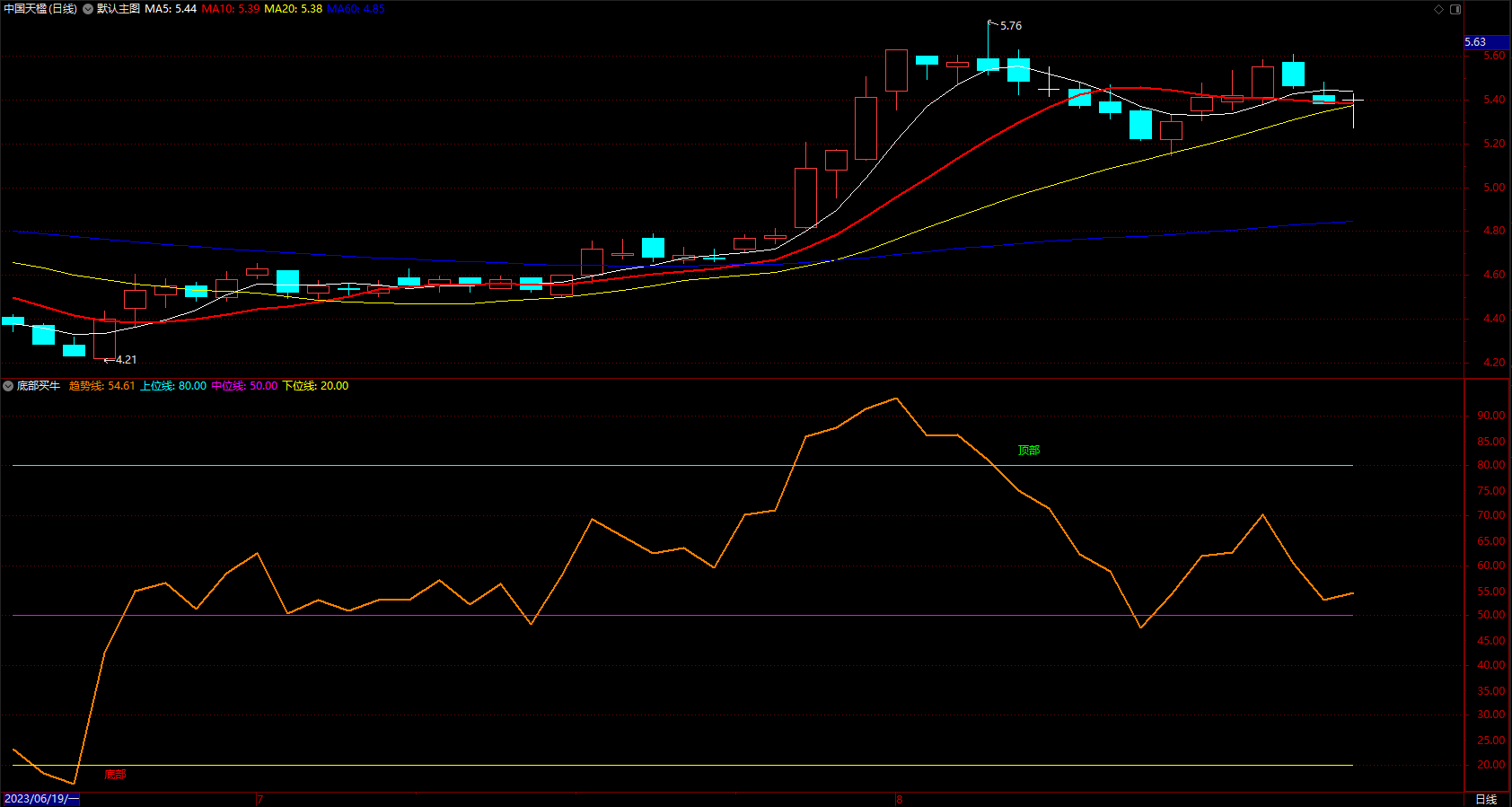
Task: Click the 5.76 high price marker
Action: (1011, 26)
